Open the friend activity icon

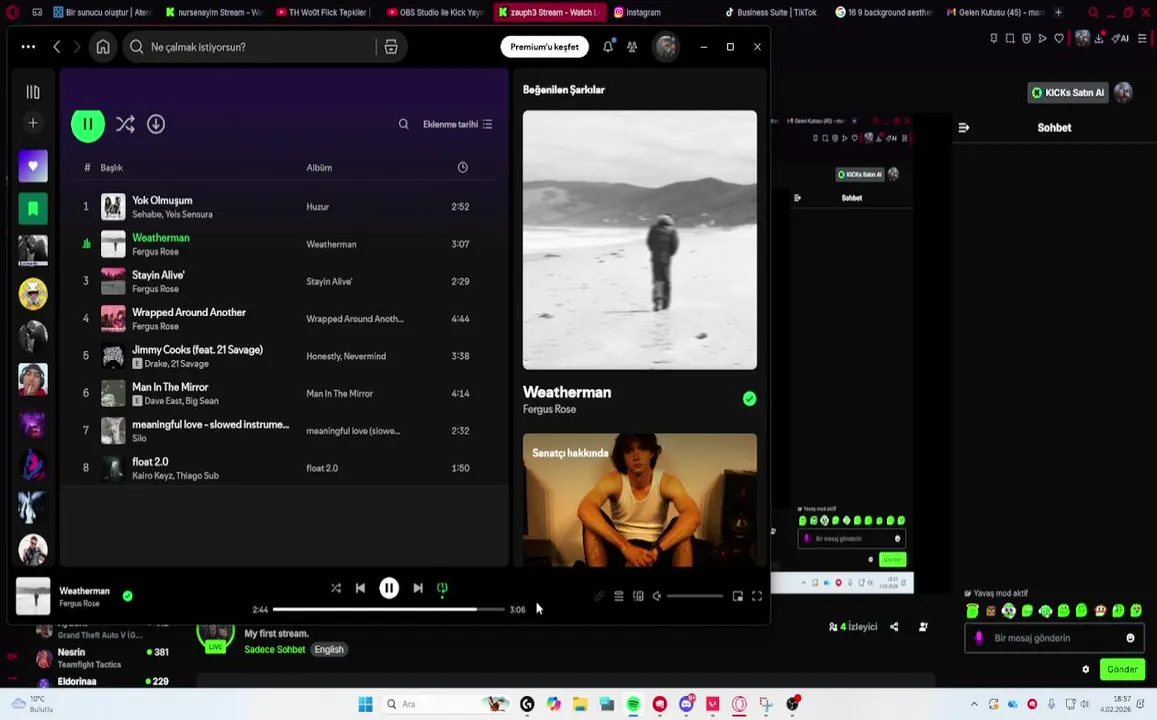632,46
